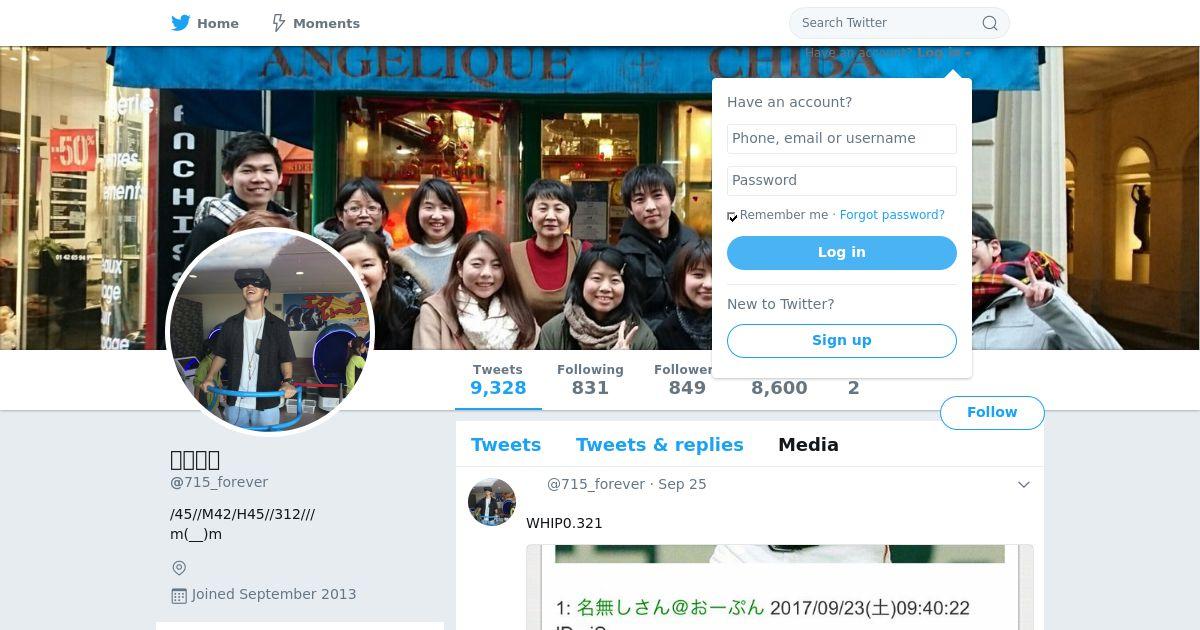The image size is (1200, 630).
Task: Open the tweet options chevron
Action: click(1024, 484)
